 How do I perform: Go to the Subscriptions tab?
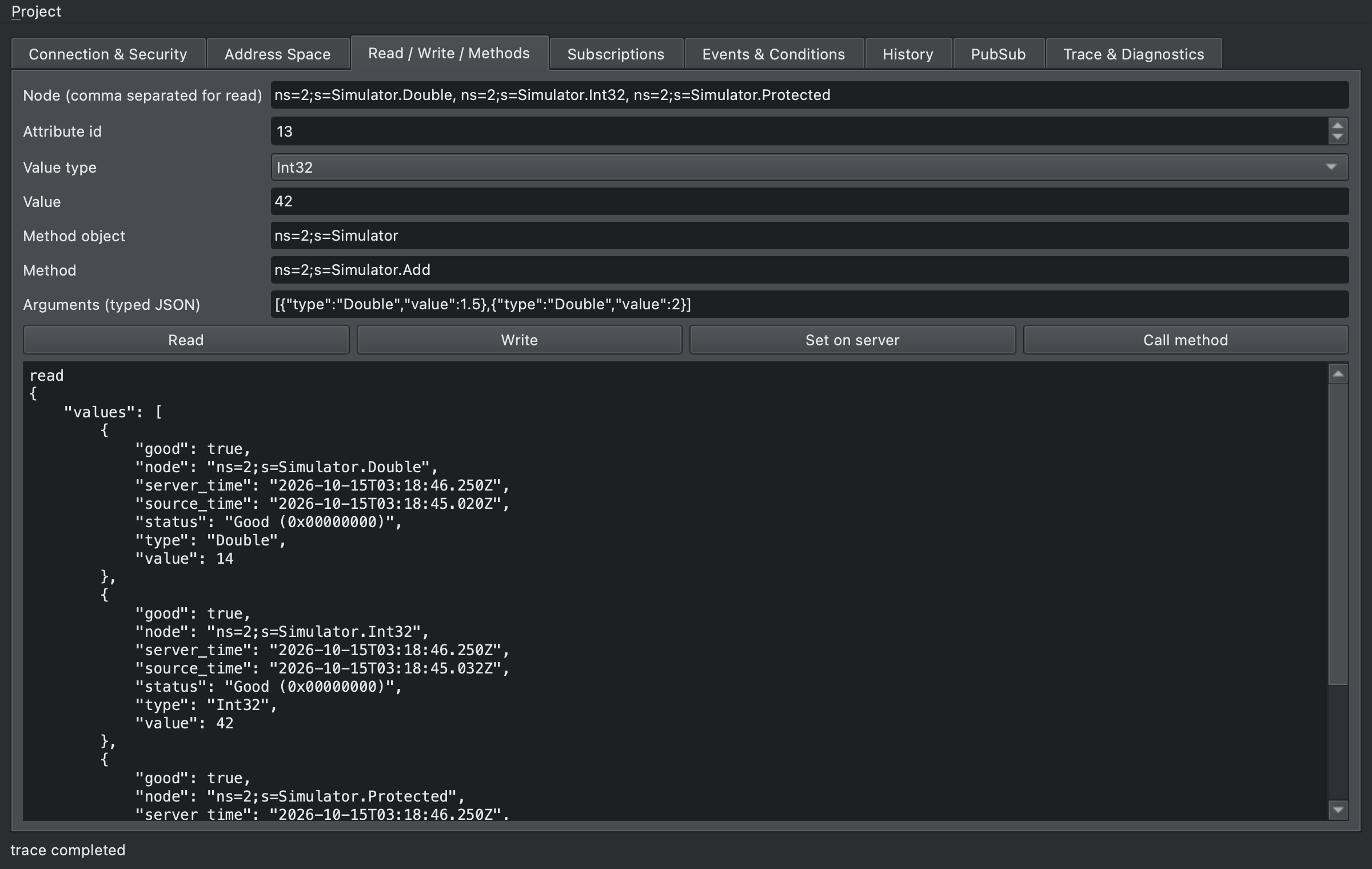point(616,54)
